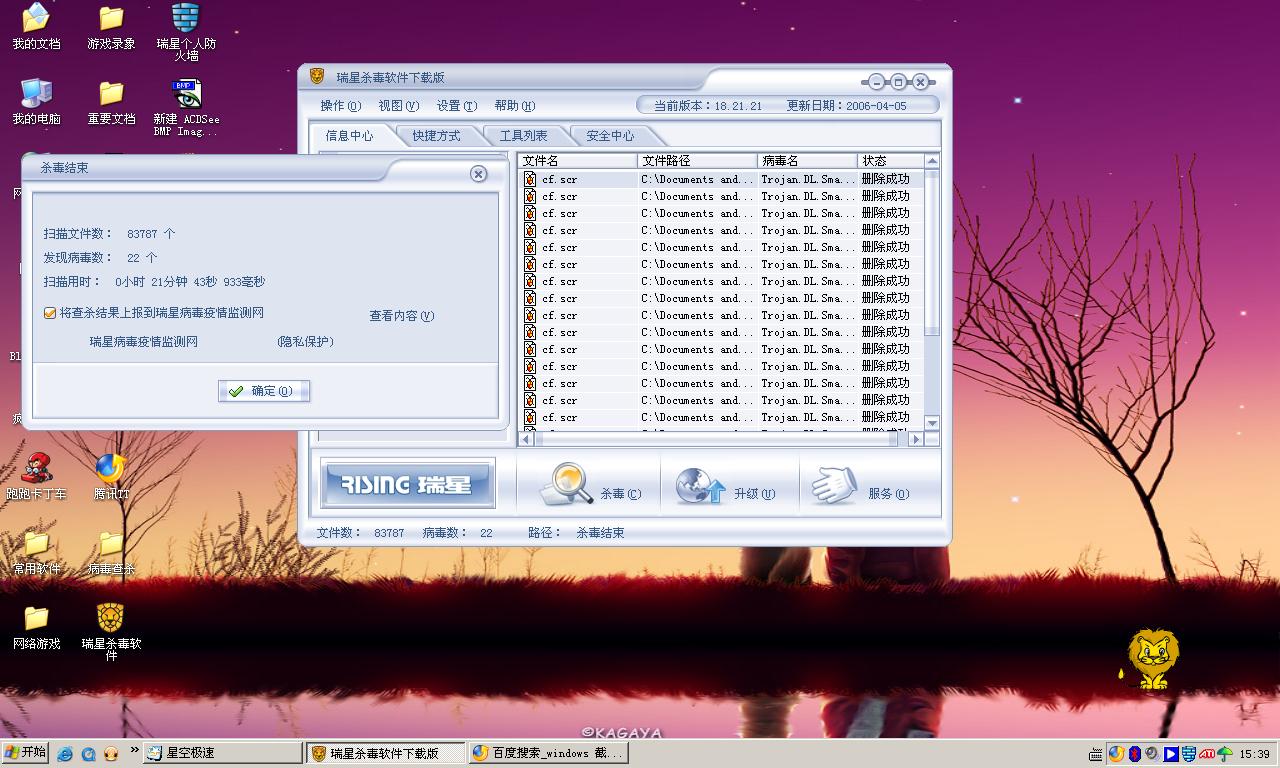1280x768 pixels.
Task: Click the 升级 upgrade globe button
Action: tap(725, 485)
